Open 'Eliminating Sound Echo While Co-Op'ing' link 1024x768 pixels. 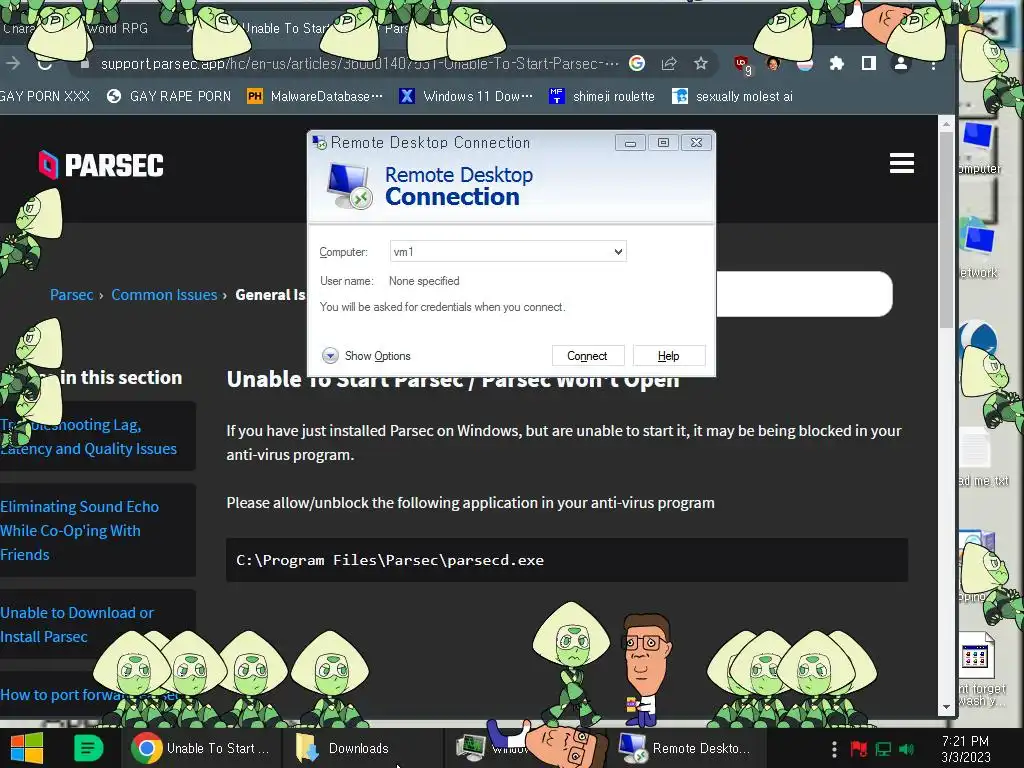80,530
